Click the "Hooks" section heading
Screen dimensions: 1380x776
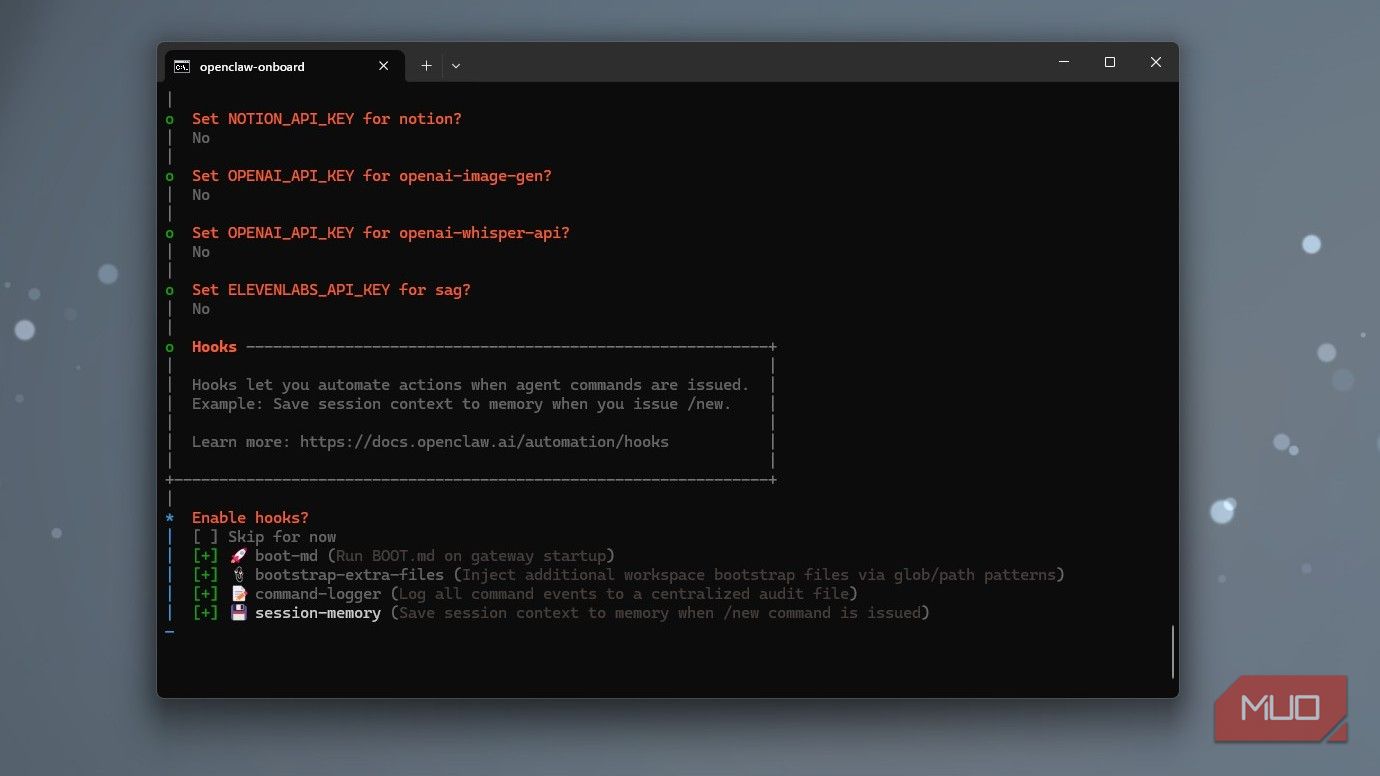(214, 347)
